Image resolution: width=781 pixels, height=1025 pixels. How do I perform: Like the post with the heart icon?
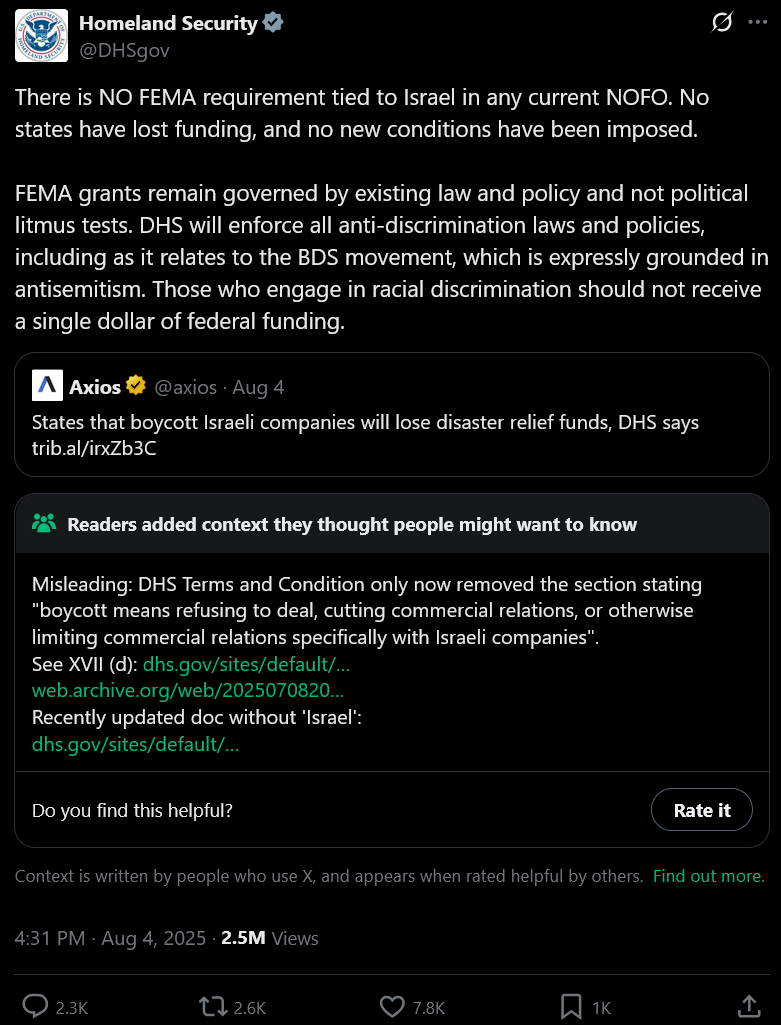coord(392,1007)
